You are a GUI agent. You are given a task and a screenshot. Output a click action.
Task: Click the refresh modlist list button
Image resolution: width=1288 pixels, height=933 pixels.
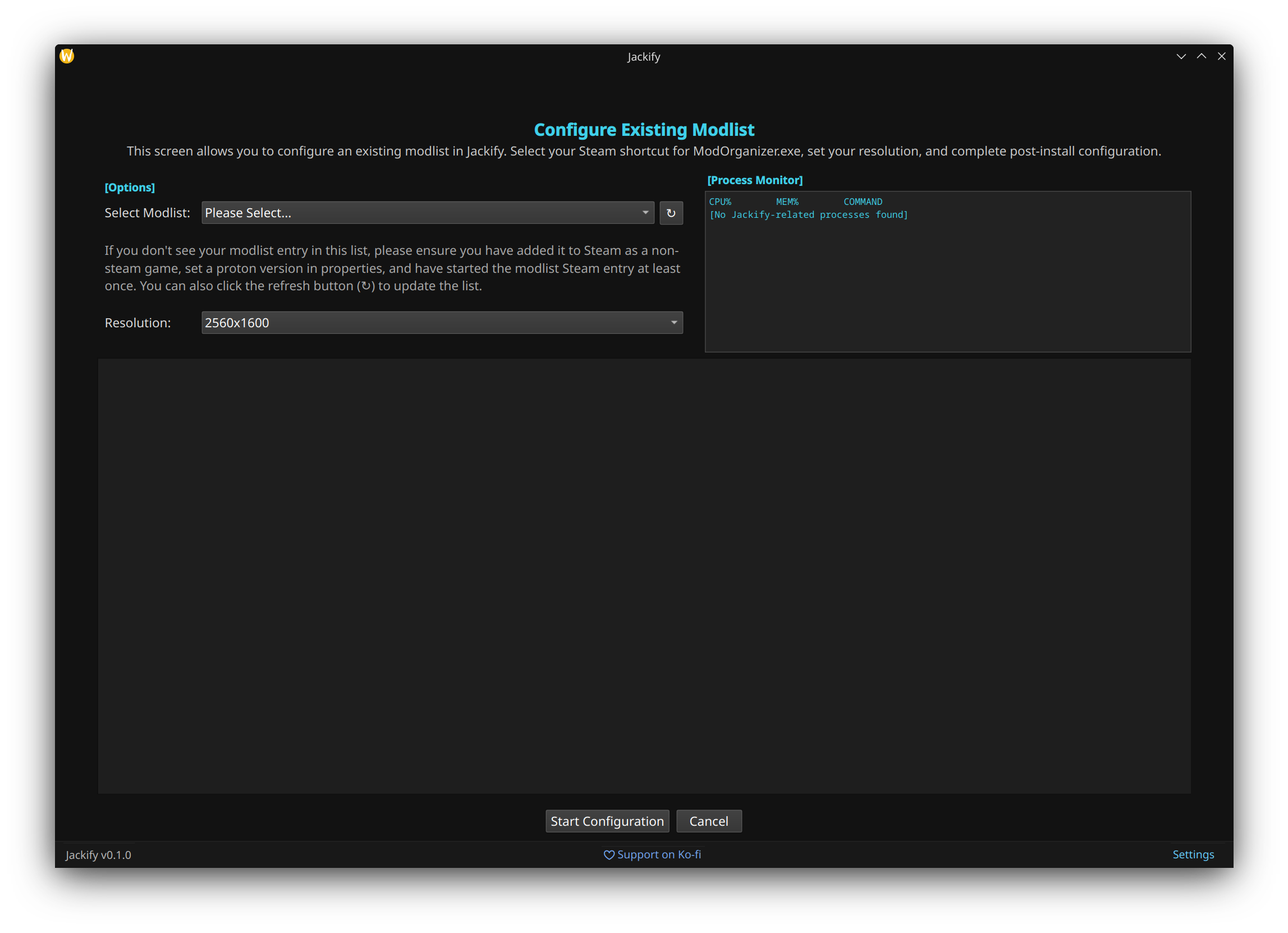click(x=671, y=213)
